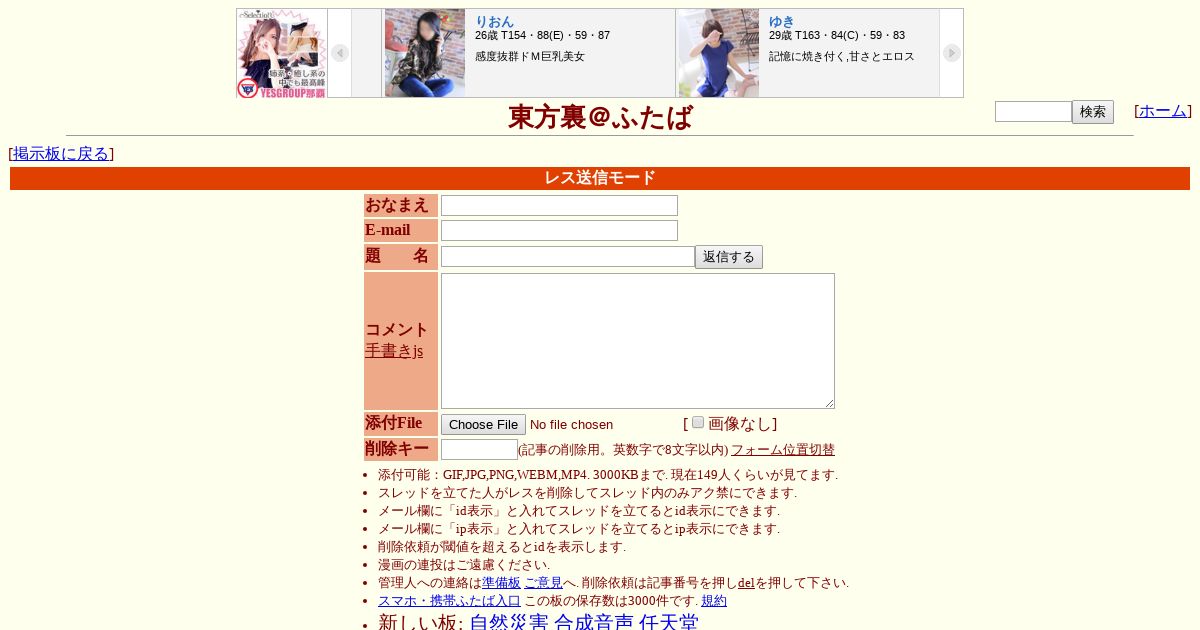Click フォーム位置切替 link
Viewport: 1200px width, 630px height.
click(783, 450)
